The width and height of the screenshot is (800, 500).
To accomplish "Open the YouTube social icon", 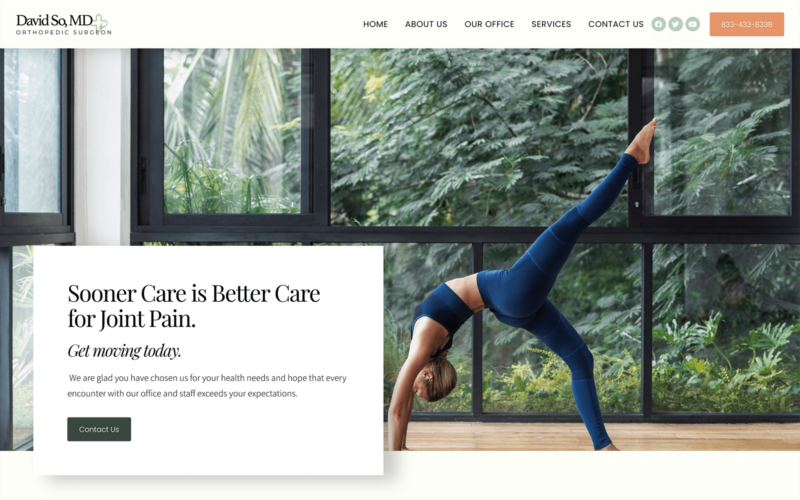I will 692,24.
